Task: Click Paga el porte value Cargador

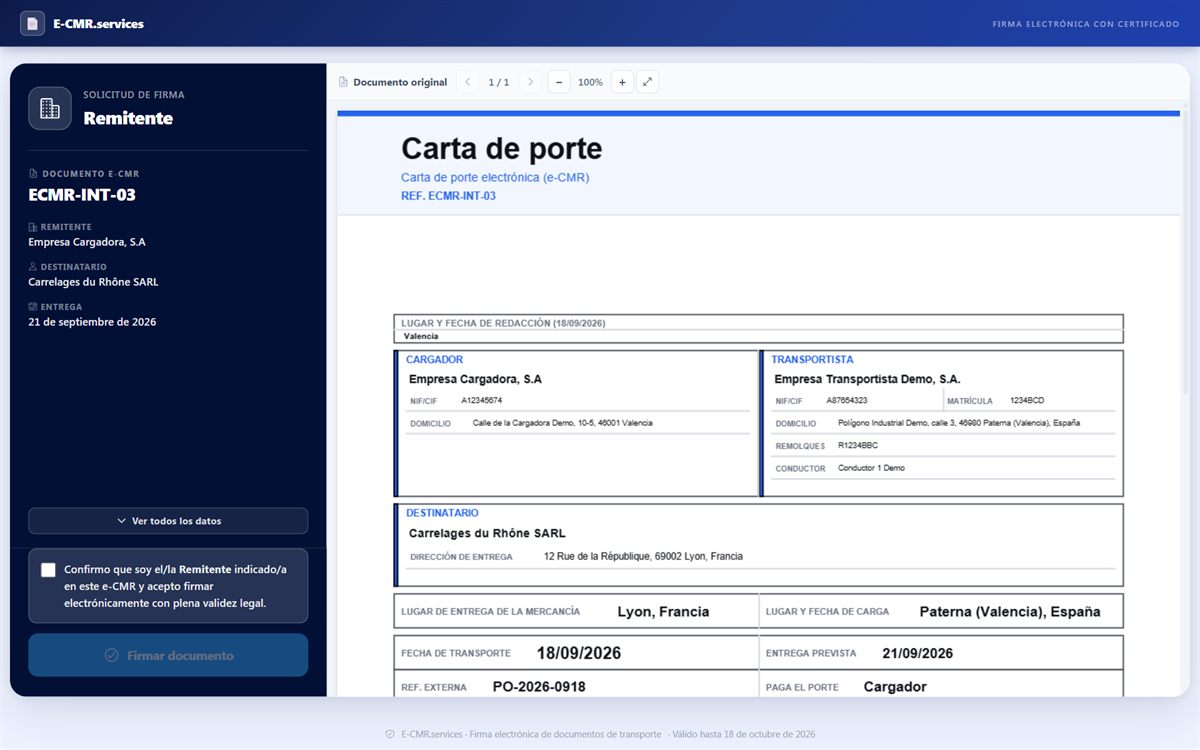Action: tap(895, 687)
